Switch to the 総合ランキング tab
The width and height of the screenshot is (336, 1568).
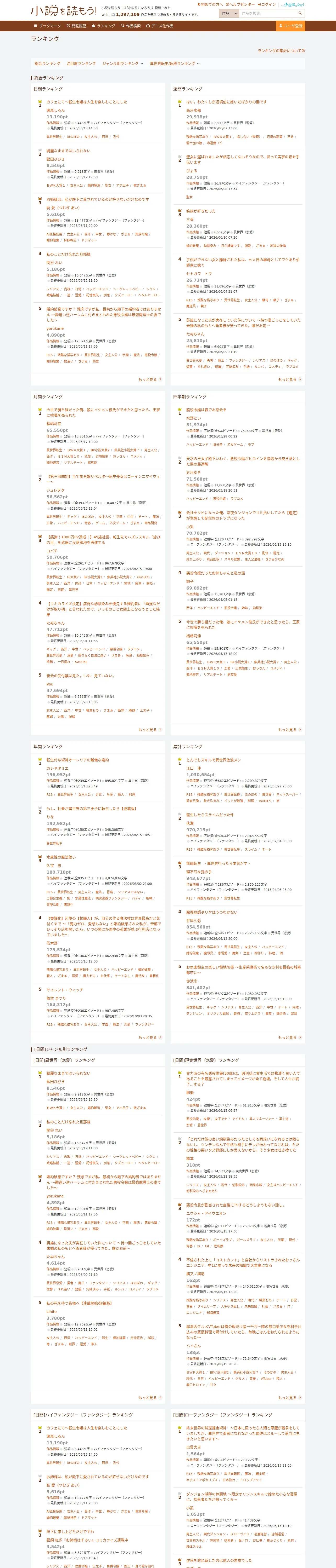click(x=48, y=63)
